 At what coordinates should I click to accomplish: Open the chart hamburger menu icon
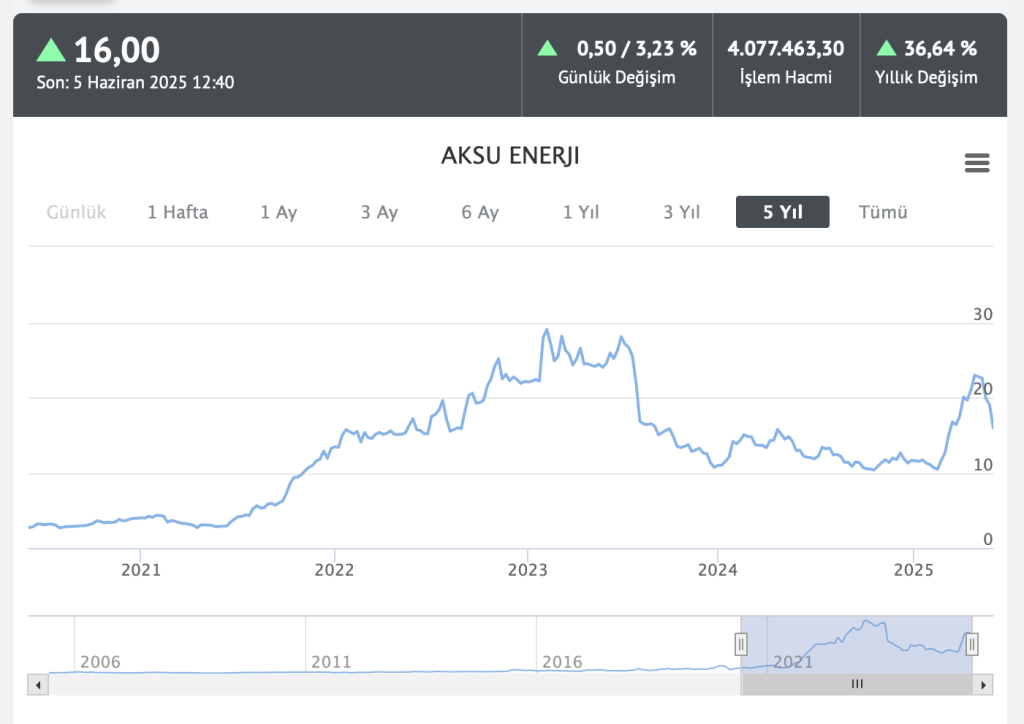pos(976,163)
